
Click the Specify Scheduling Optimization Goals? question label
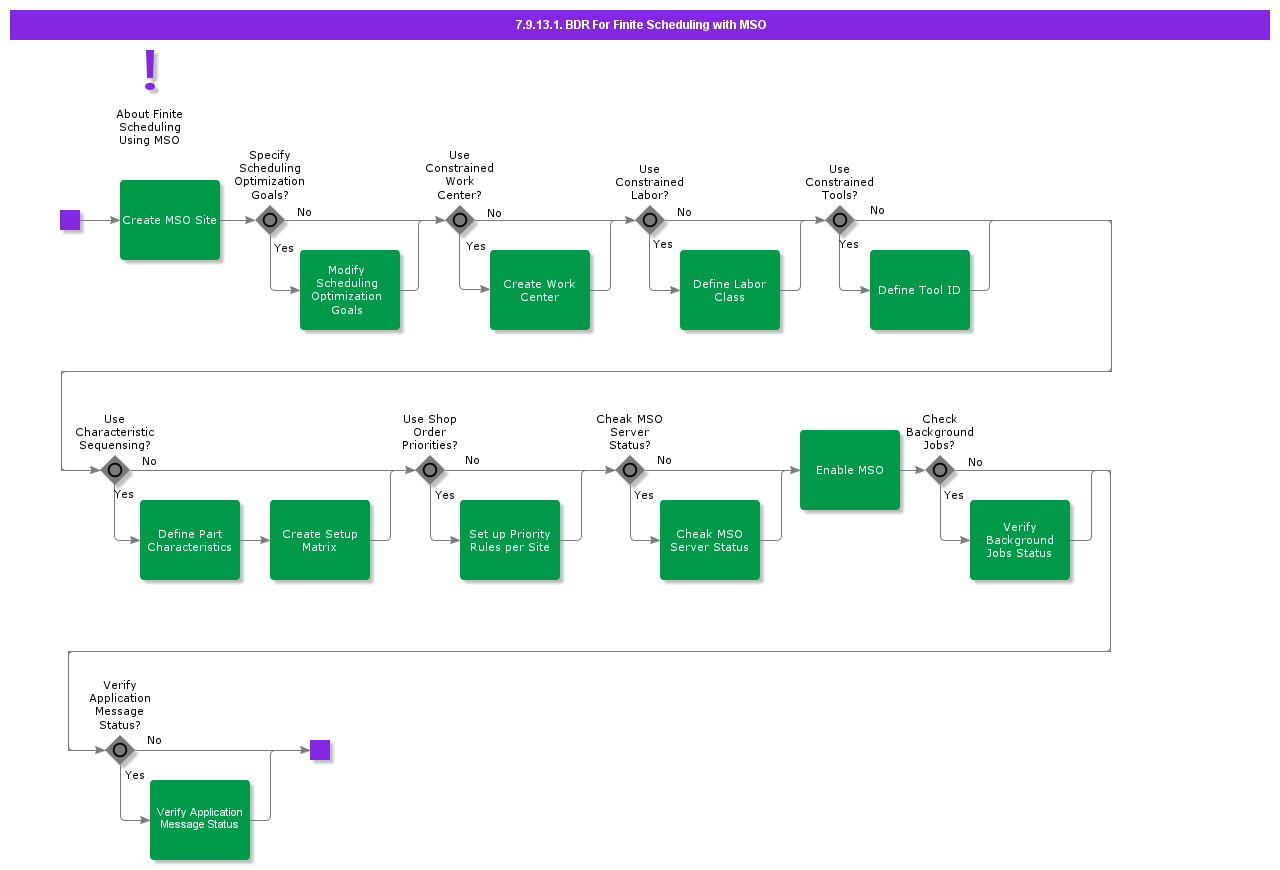coord(270,175)
